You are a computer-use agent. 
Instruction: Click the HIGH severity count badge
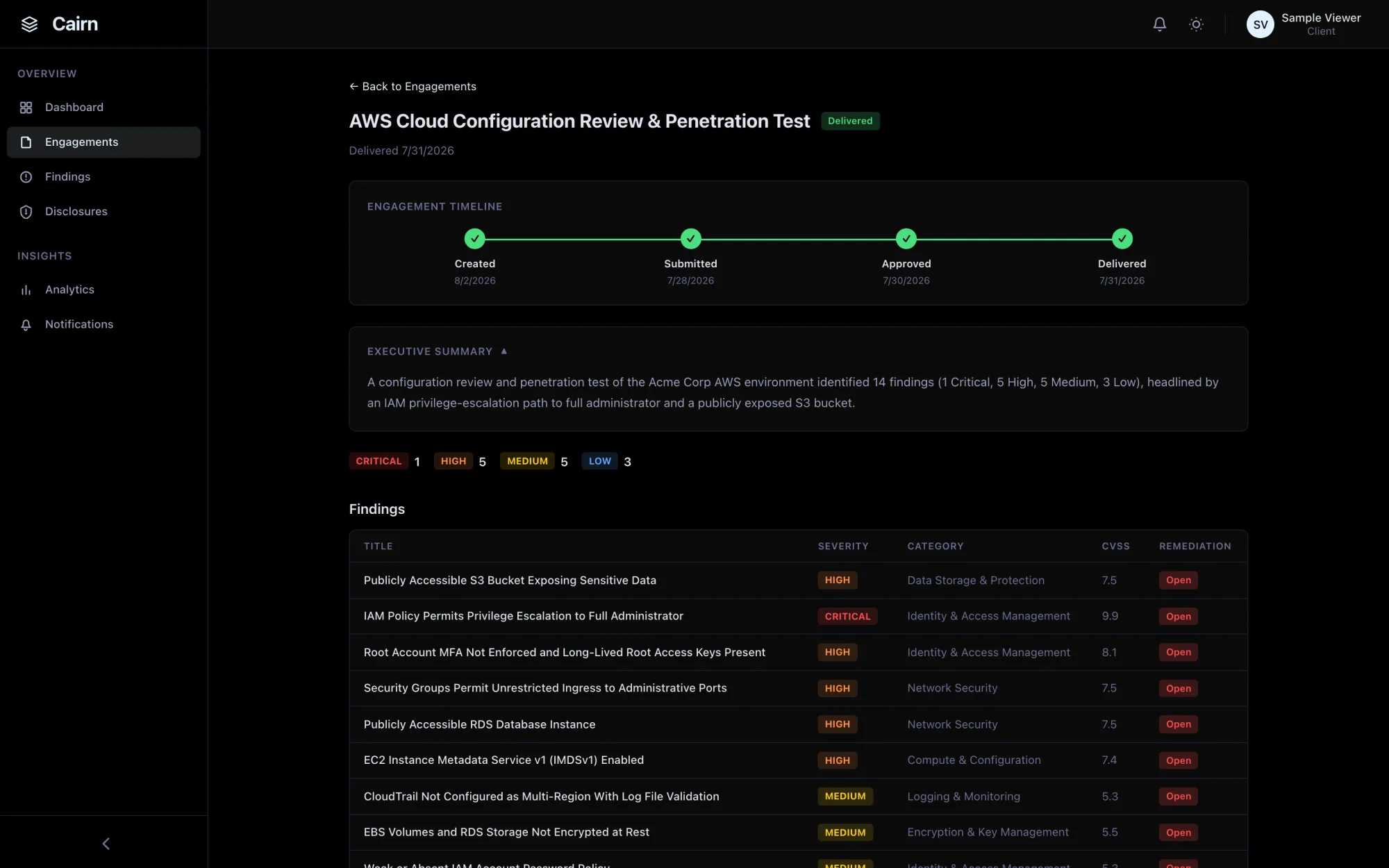454,461
